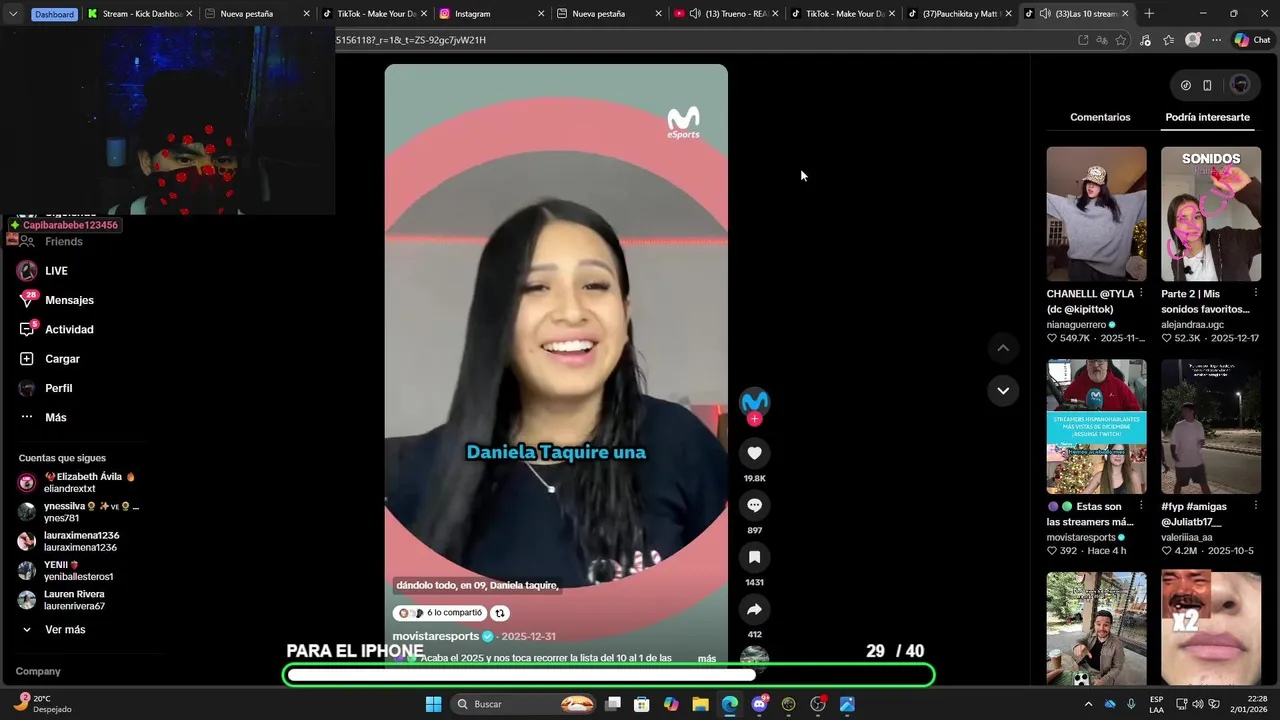Open followed account ynes781

click(78, 512)
